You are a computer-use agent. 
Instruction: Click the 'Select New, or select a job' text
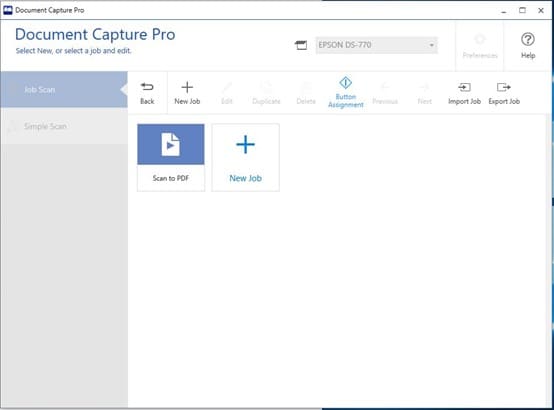pos(73,51)
